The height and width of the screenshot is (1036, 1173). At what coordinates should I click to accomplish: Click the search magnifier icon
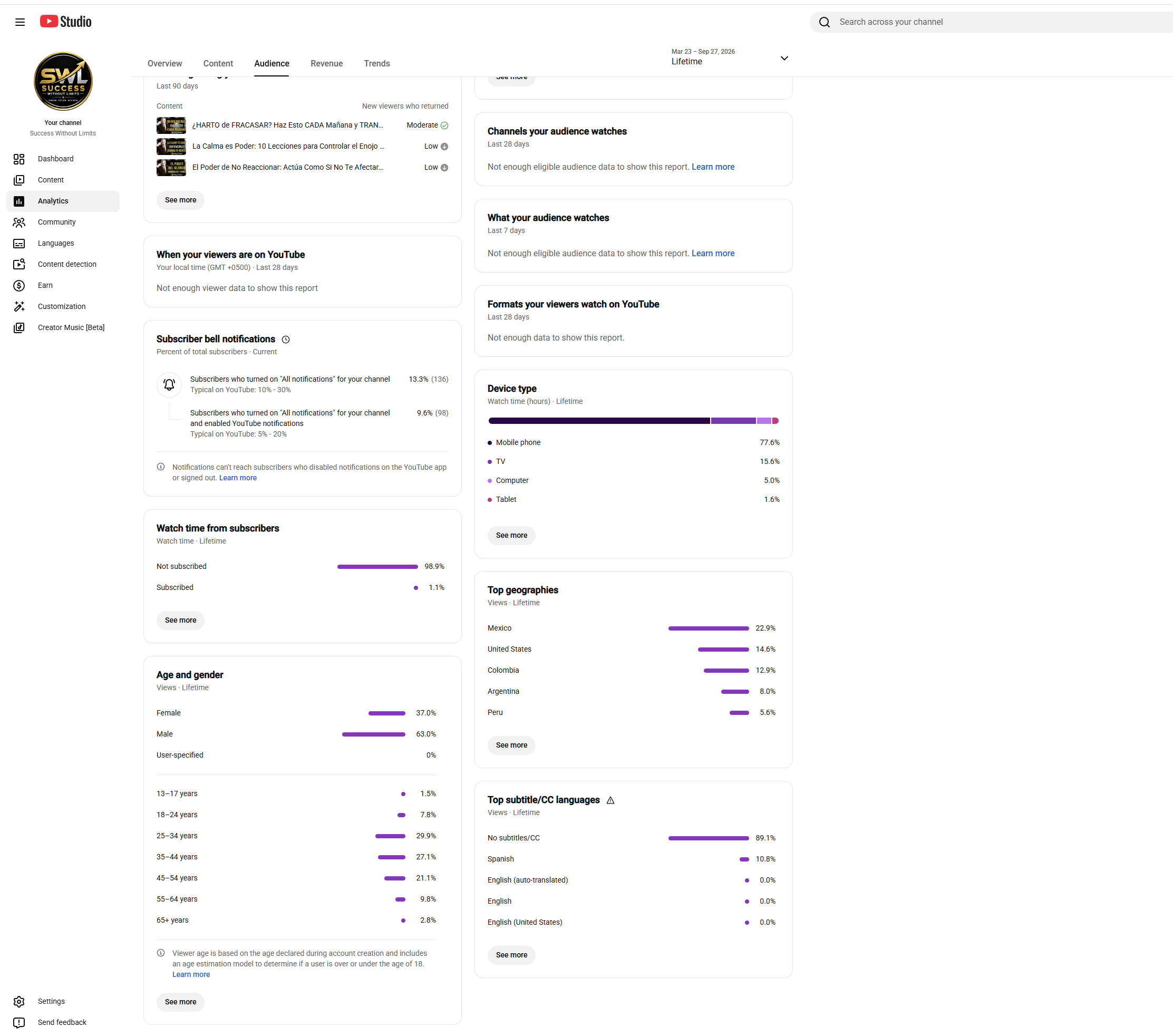tap(824, 22)
